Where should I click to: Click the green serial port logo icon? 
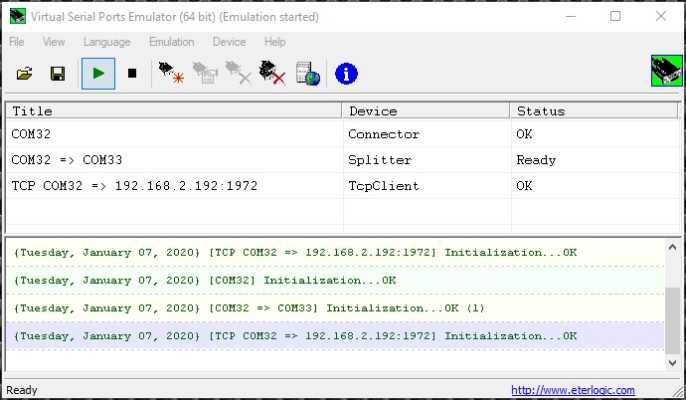(665, 72)
